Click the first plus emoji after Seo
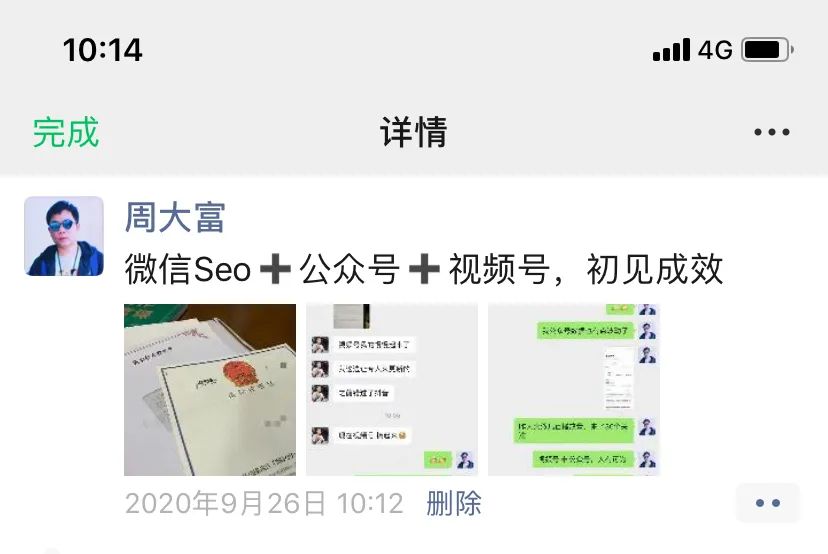 (275, 269)
